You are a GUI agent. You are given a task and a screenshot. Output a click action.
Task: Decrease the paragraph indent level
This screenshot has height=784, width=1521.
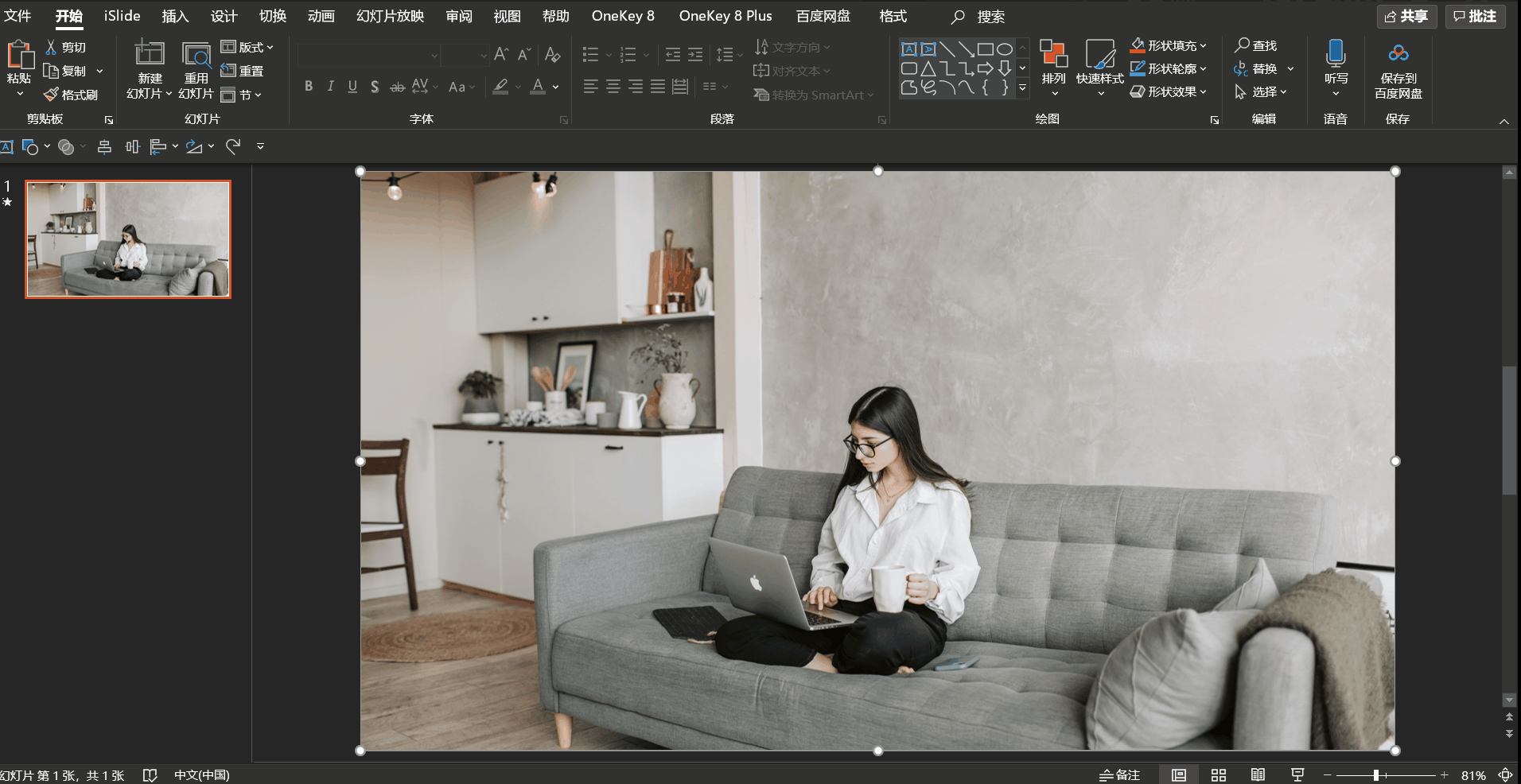click(x=673, y=54)
